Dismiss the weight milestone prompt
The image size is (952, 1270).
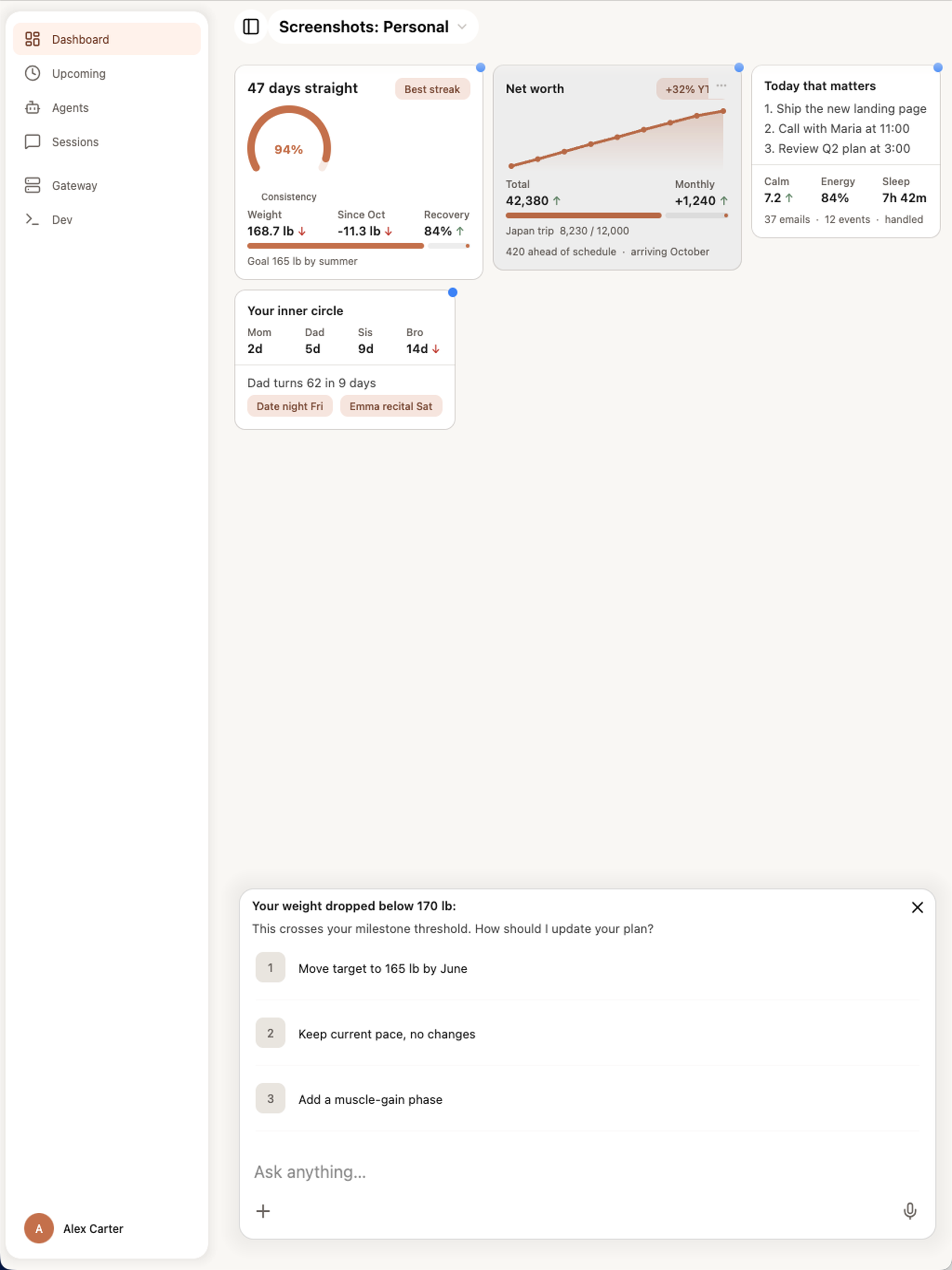tap(917, 907)
